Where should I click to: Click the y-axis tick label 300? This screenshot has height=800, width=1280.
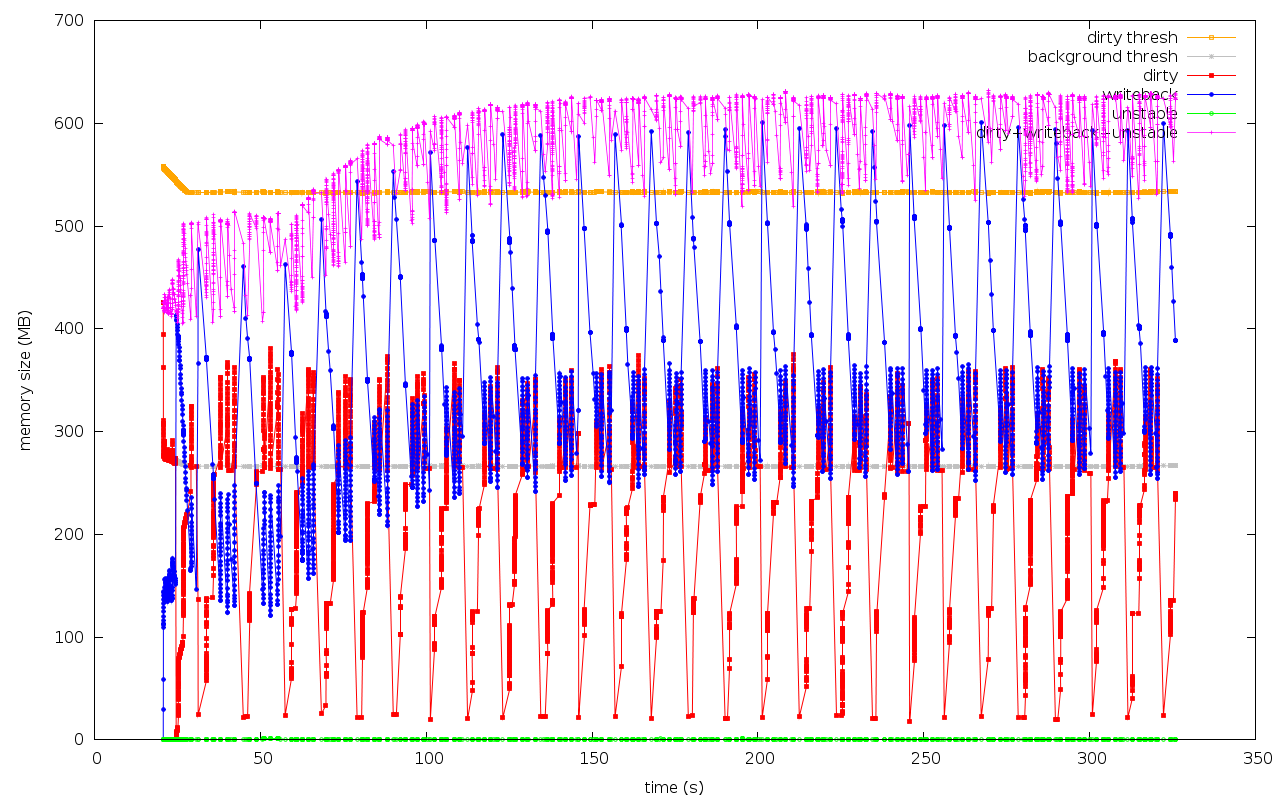click(71, 432)
